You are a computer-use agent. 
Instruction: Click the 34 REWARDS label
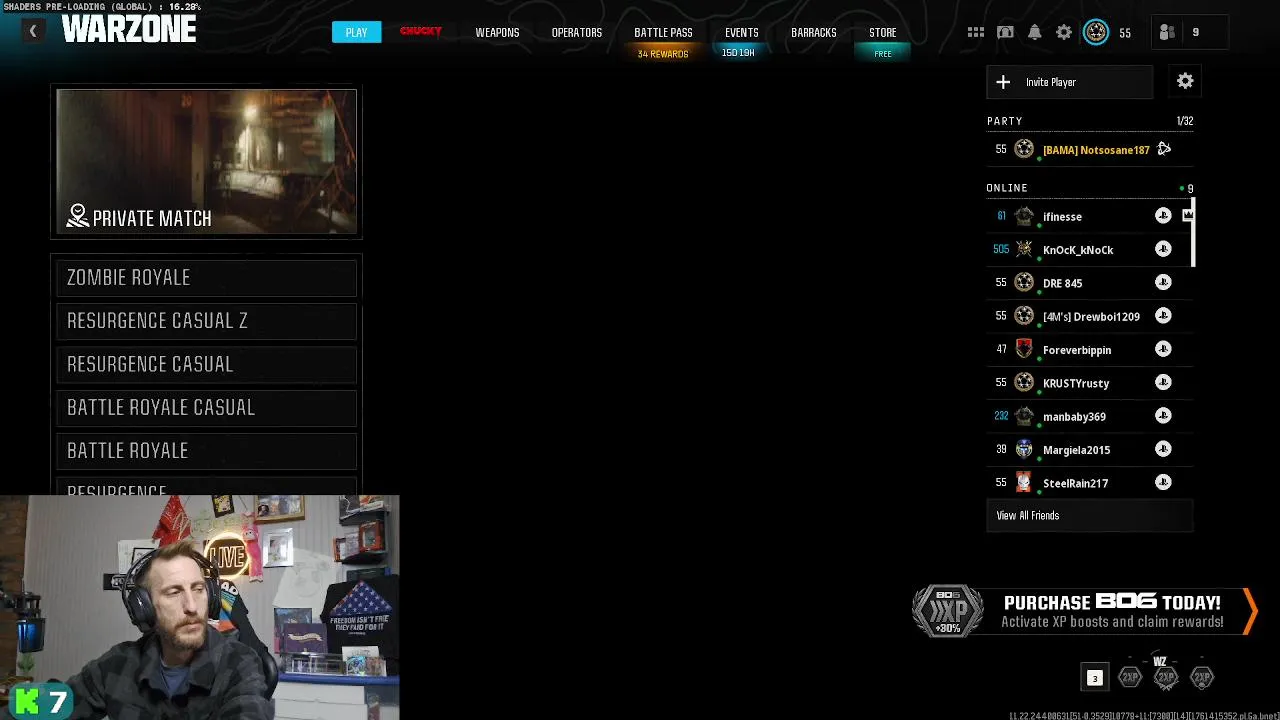(x=663, y=54)
